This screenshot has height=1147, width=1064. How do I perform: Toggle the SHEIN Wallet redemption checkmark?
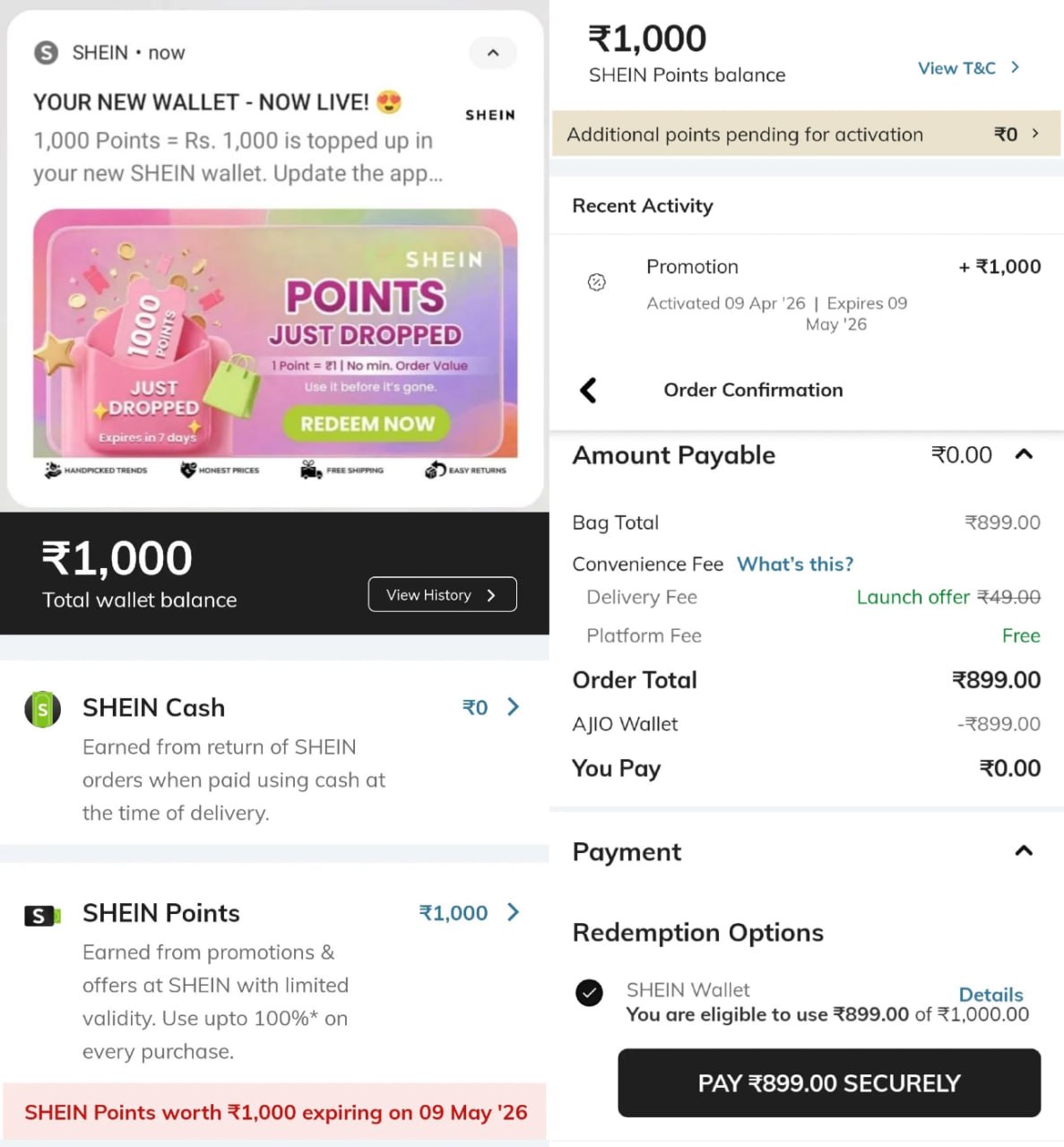pyautogui.click(x=589, y=993)
